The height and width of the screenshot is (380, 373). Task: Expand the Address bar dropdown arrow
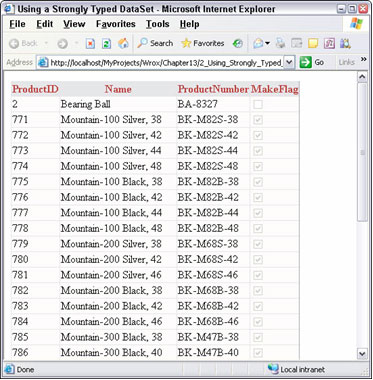289,62
